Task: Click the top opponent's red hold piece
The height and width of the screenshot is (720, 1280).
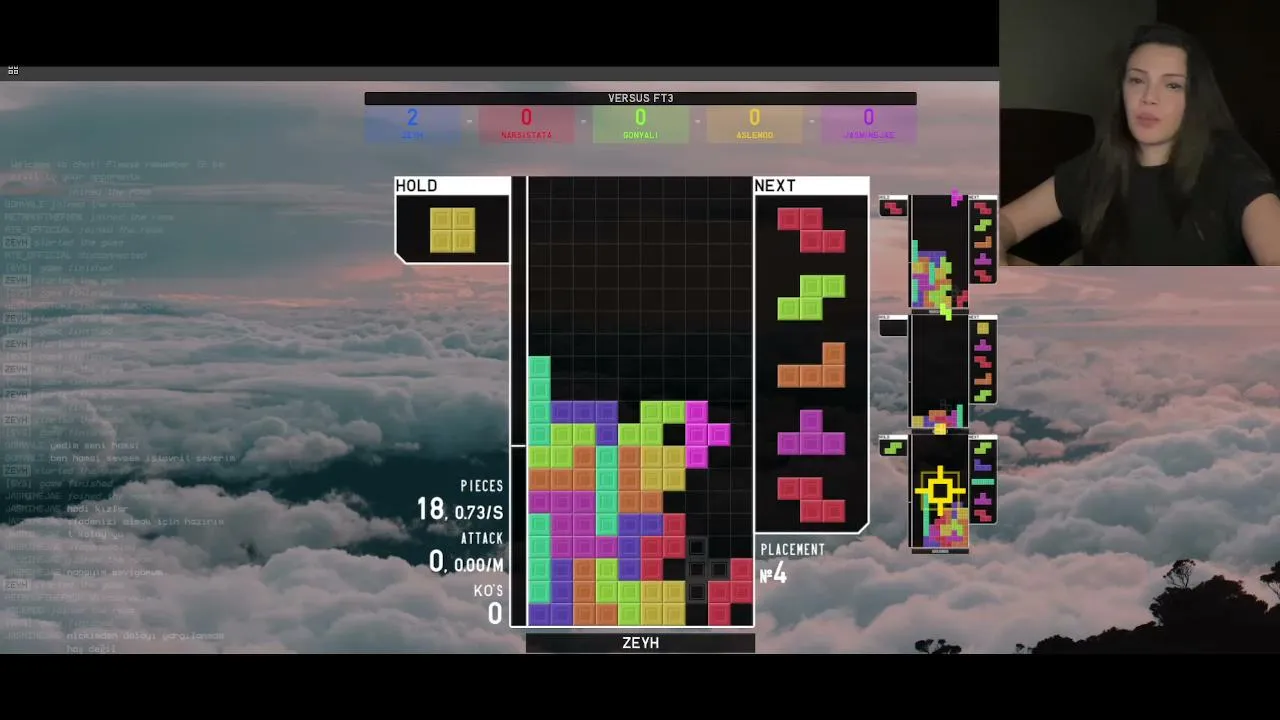Action: point(893,207)
